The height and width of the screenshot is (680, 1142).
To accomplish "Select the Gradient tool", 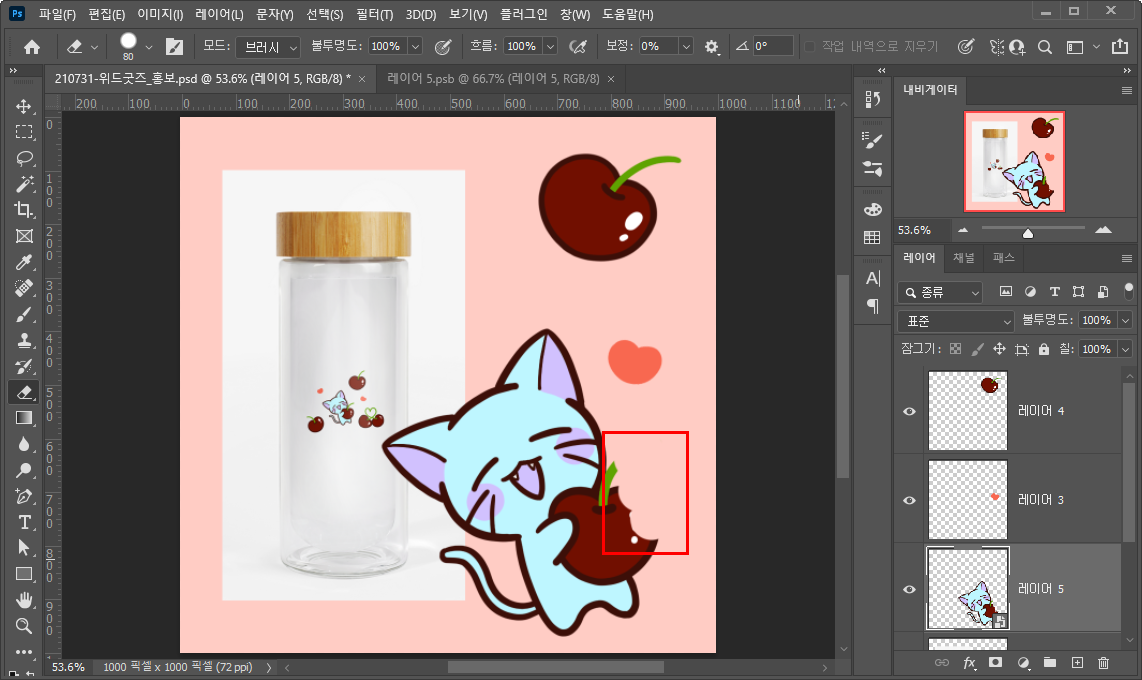I will pyautogui.click(x=24, y=418).
